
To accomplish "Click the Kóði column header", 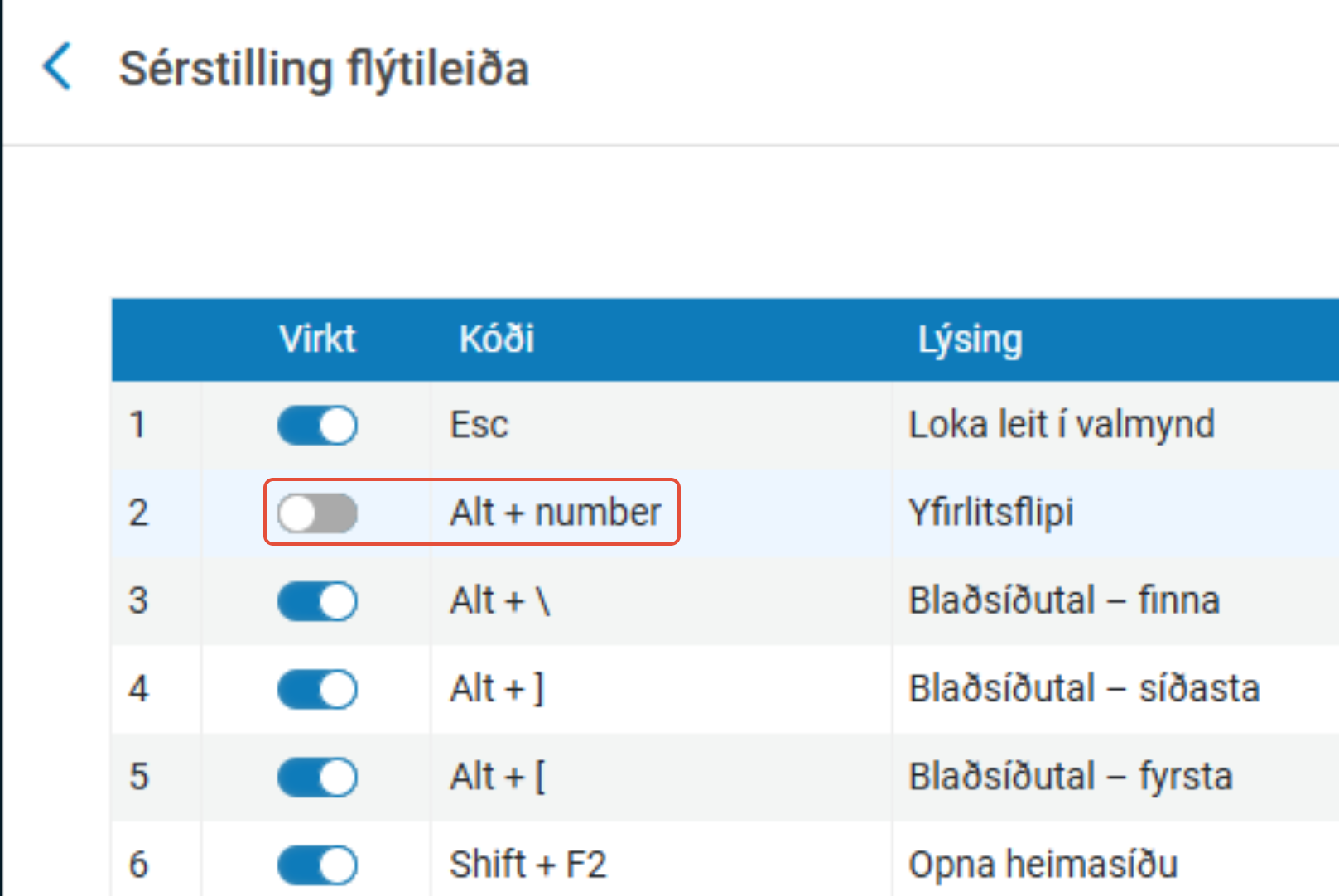I will pyautogui.click(x=497, y=339).
